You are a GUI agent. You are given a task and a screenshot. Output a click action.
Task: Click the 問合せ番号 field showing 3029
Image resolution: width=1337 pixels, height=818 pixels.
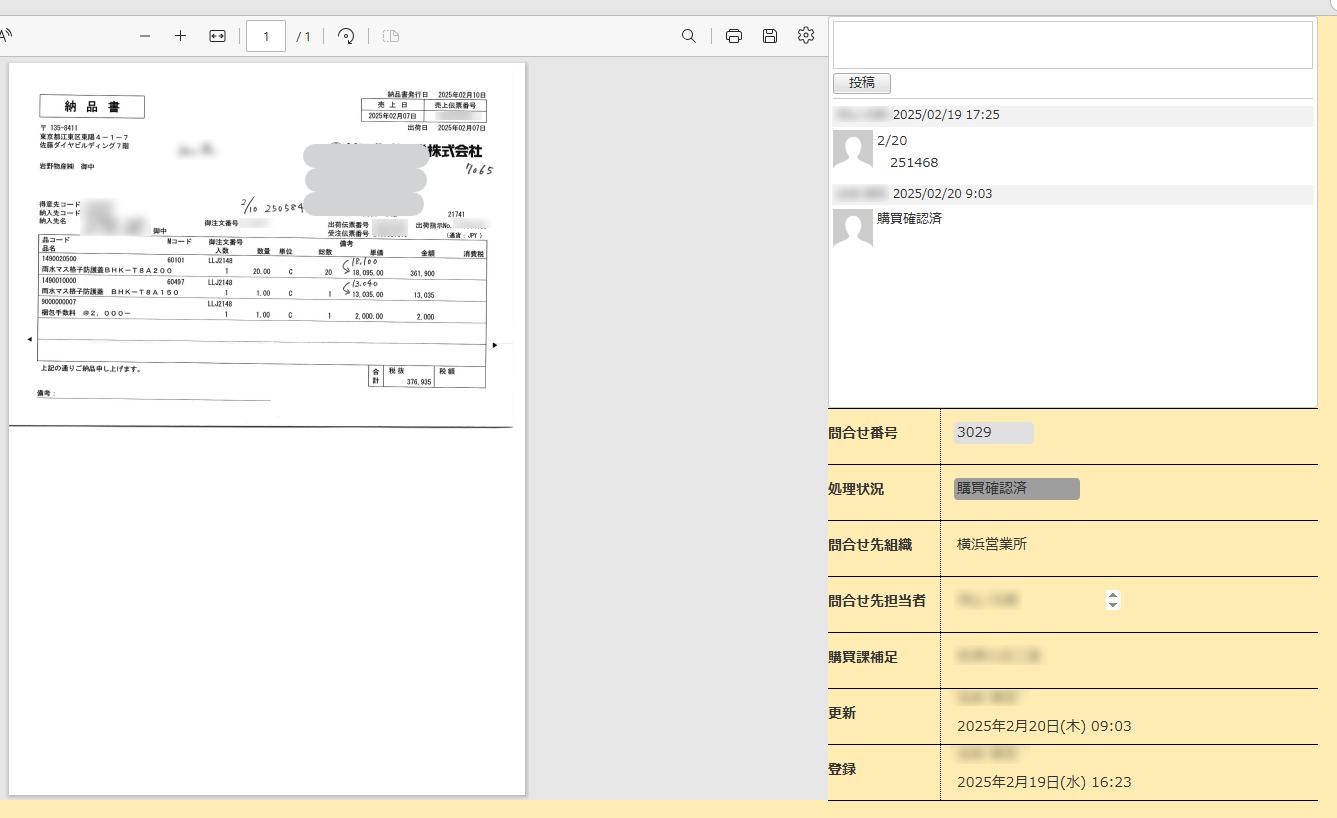tap(993, 433)
